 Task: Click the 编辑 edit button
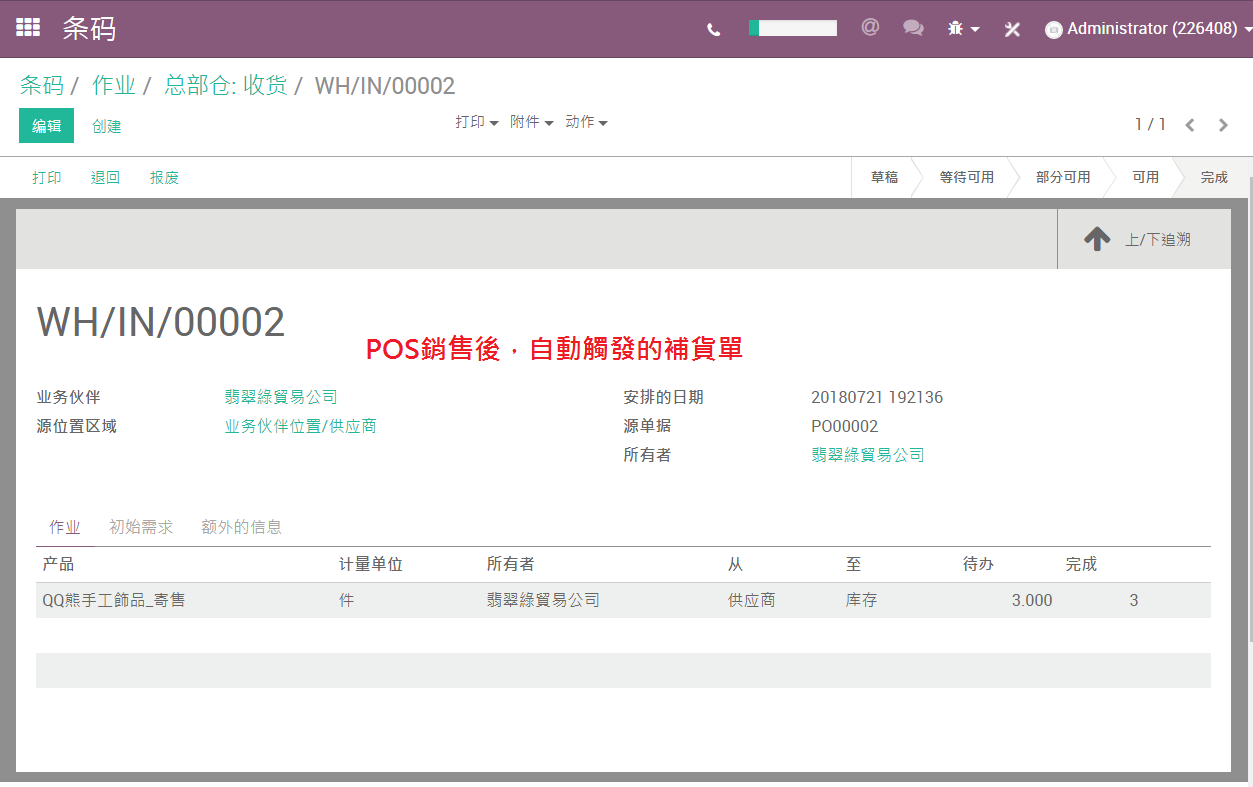tap(46, 126)
